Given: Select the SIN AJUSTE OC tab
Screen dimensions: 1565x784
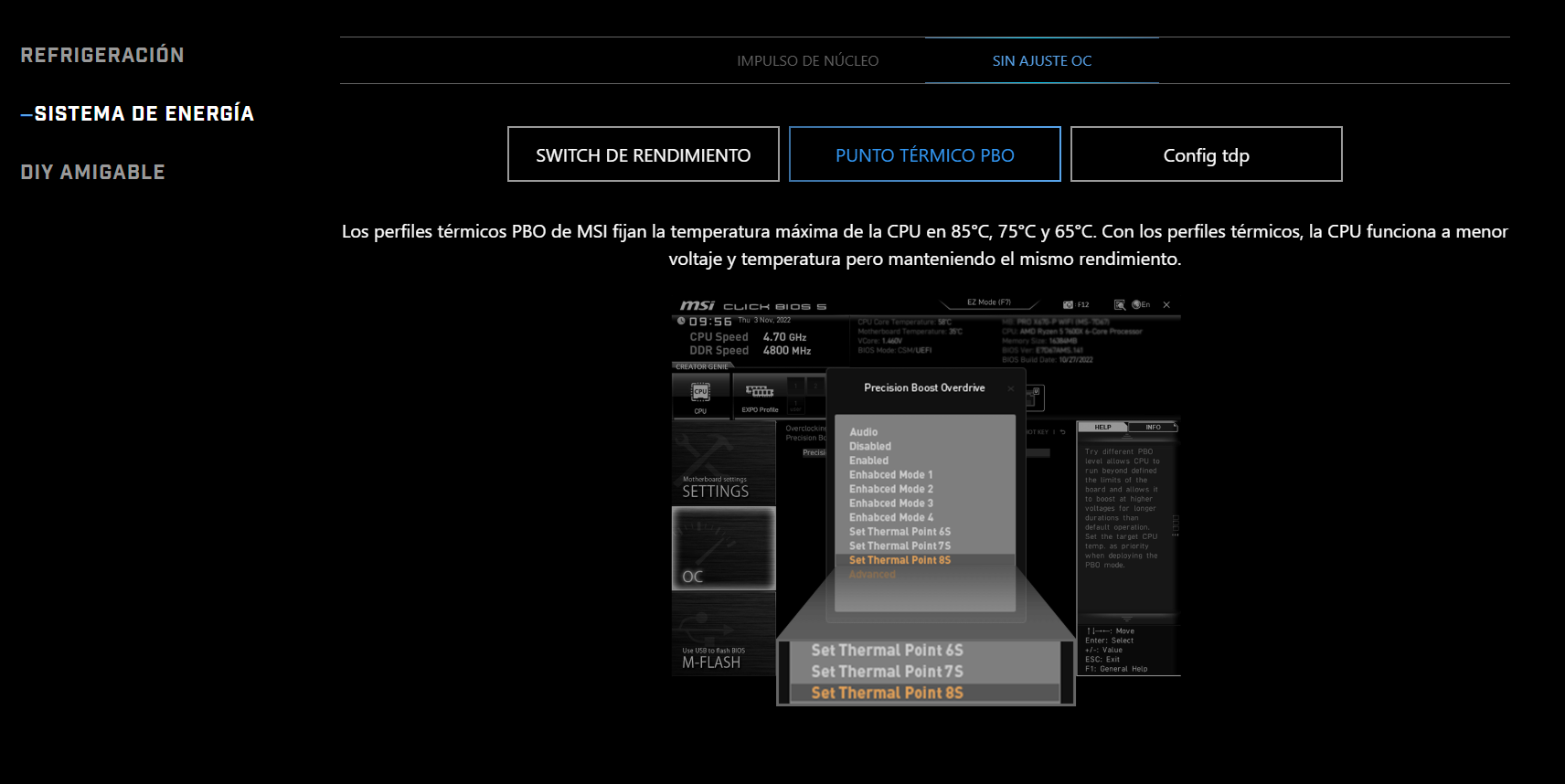Looking at the screenshot, I should [x=1041, y=61].
